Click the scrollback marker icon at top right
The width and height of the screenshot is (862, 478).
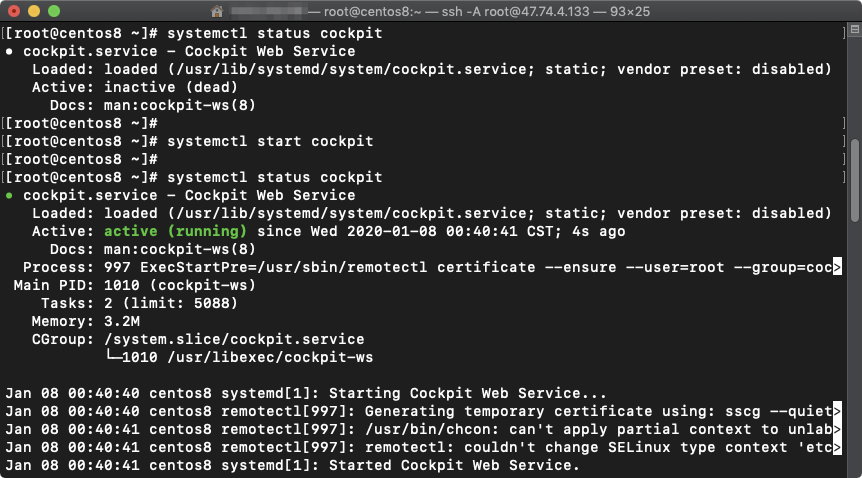(x=855, y=29)
